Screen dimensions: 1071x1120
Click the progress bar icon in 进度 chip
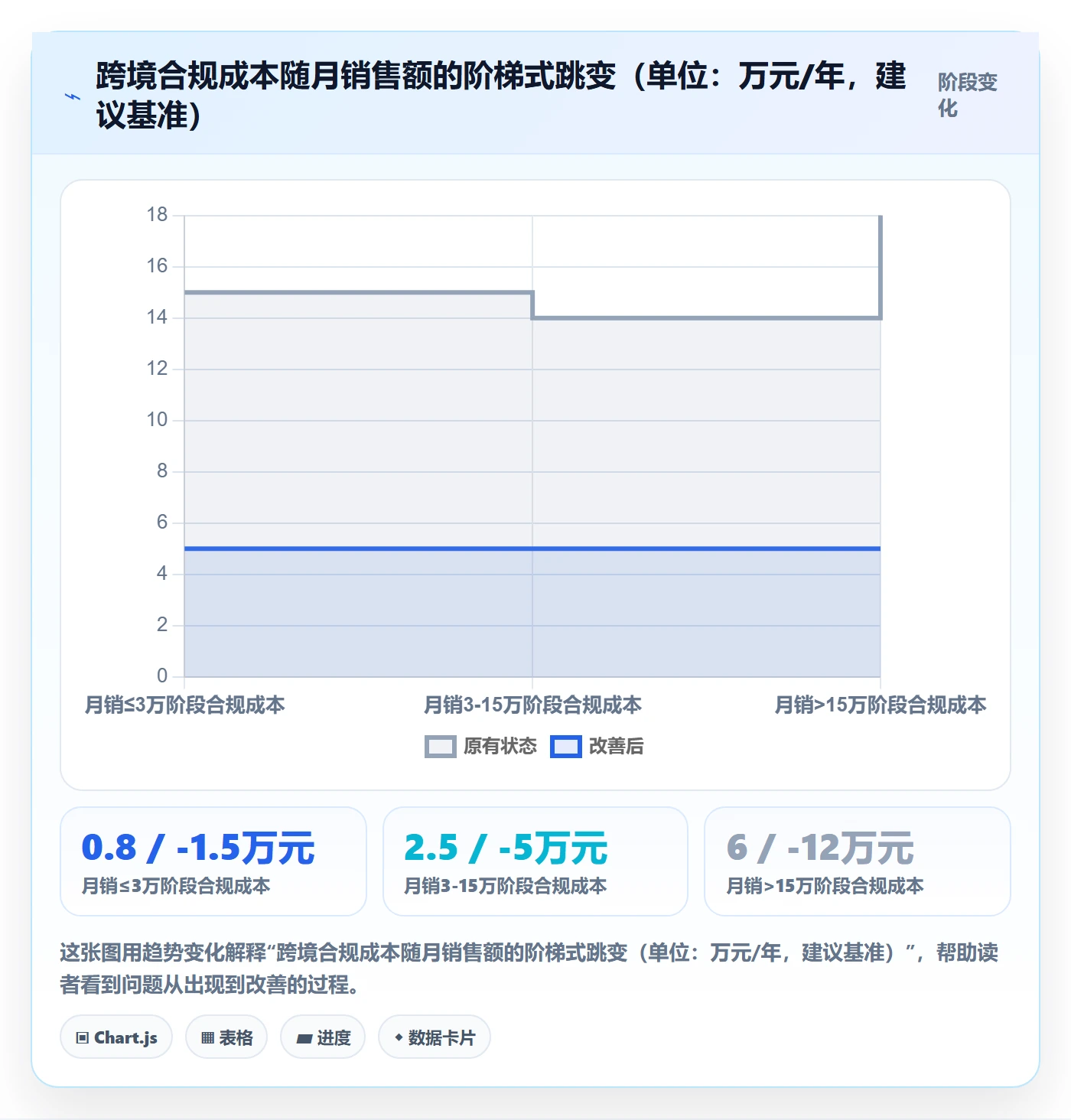tap(304, 1039)
